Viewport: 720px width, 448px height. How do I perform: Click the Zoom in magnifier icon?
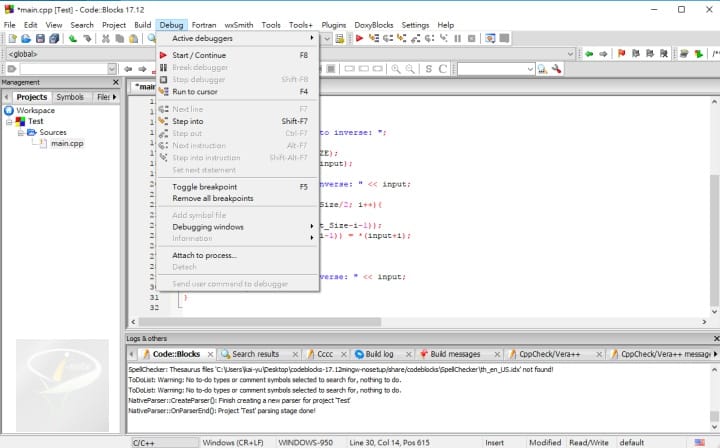point(397,69)
